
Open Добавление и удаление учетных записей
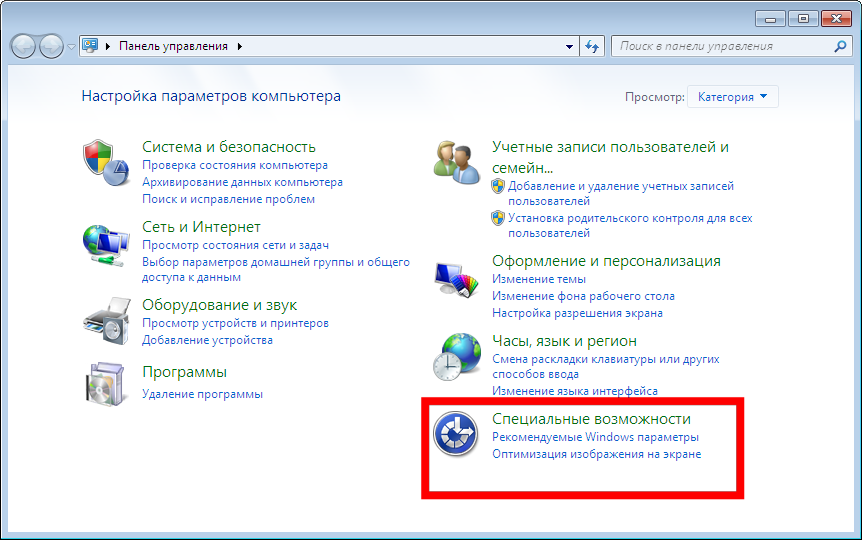[621, 194]
